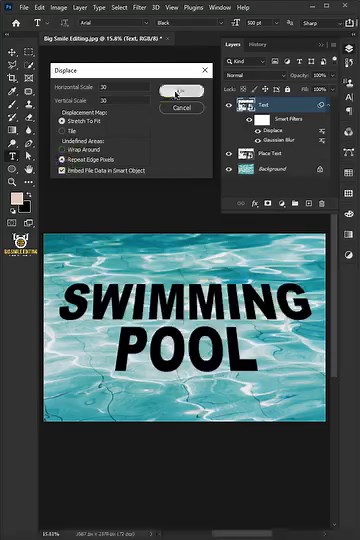Click the Home icon in options bar

[x=16, y=23]
